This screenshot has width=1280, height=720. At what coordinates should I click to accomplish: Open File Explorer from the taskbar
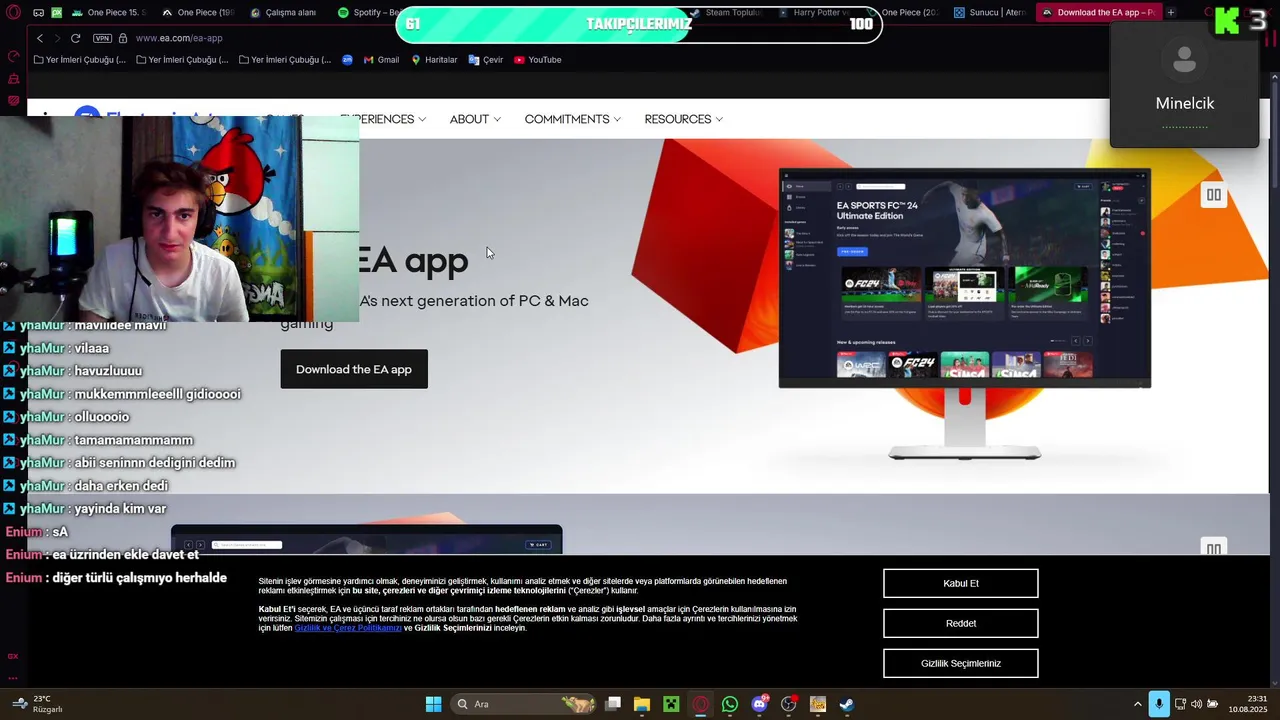[x=642, y=704]
